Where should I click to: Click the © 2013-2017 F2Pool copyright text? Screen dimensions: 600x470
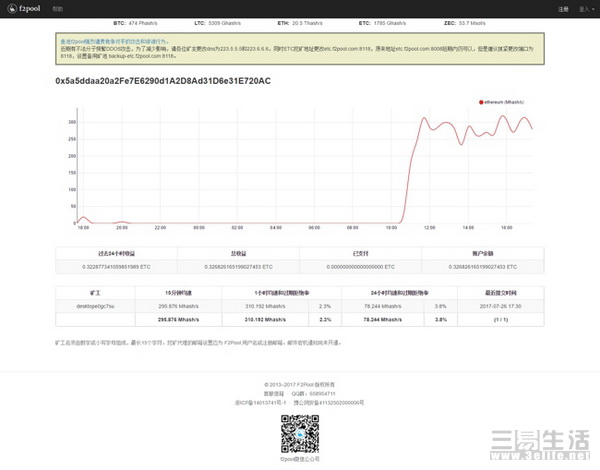(300, 385)
